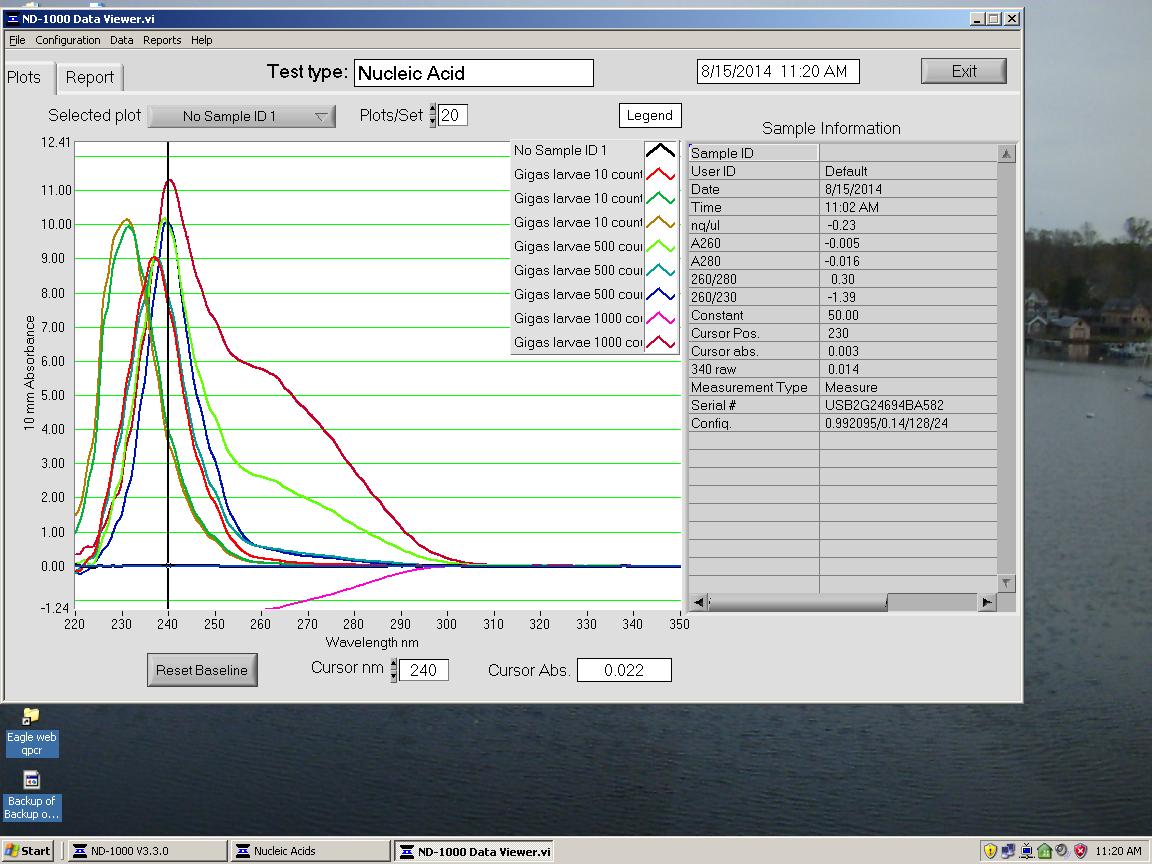Image resolution: width=1152 pixels, height=864 pixels.
Task: Click the navy blue Gigas larvae 500 legend icon
Action: click(661, 295)
